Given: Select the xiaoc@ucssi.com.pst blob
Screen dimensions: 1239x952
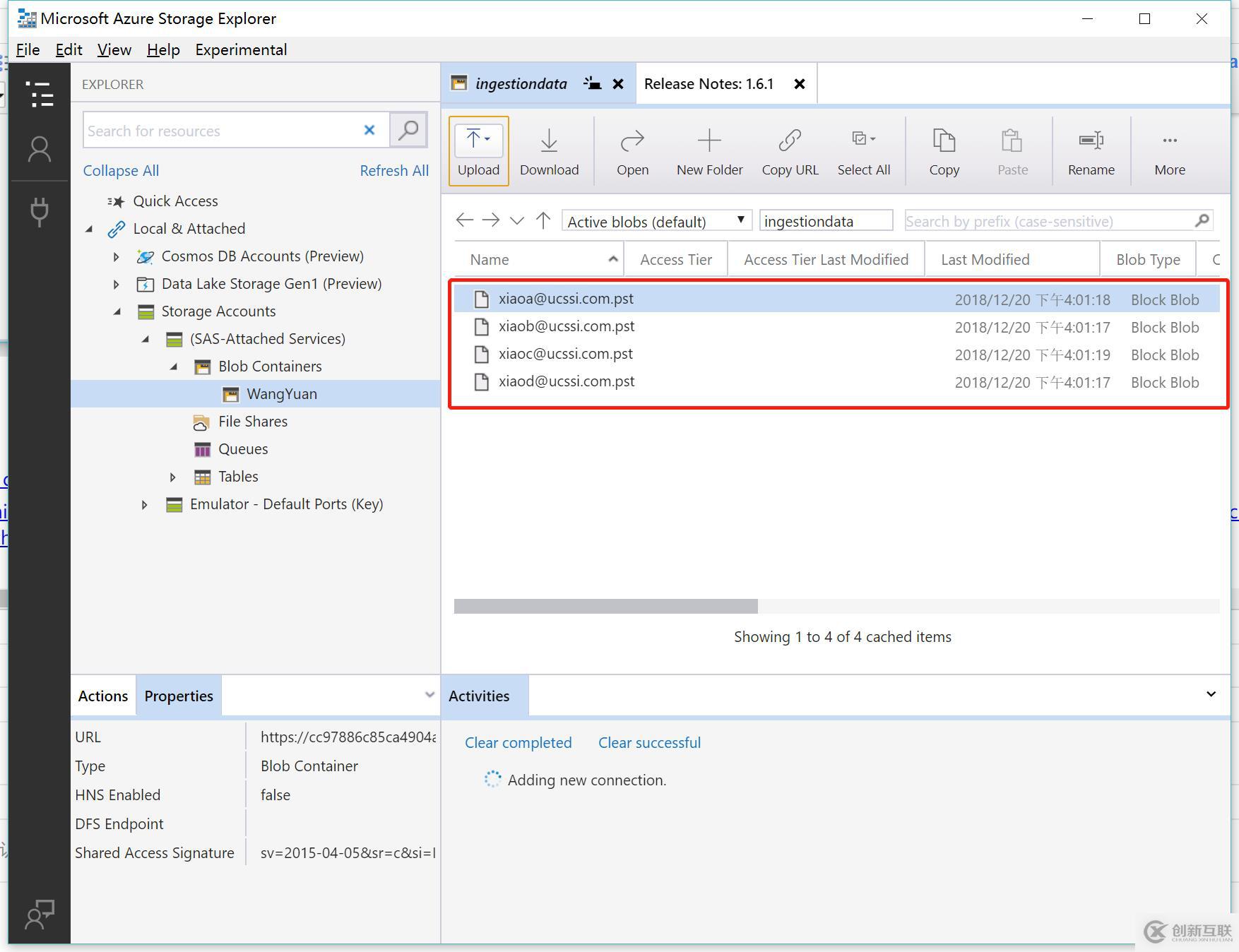Looking at the screenshot, I should (836, 354).
